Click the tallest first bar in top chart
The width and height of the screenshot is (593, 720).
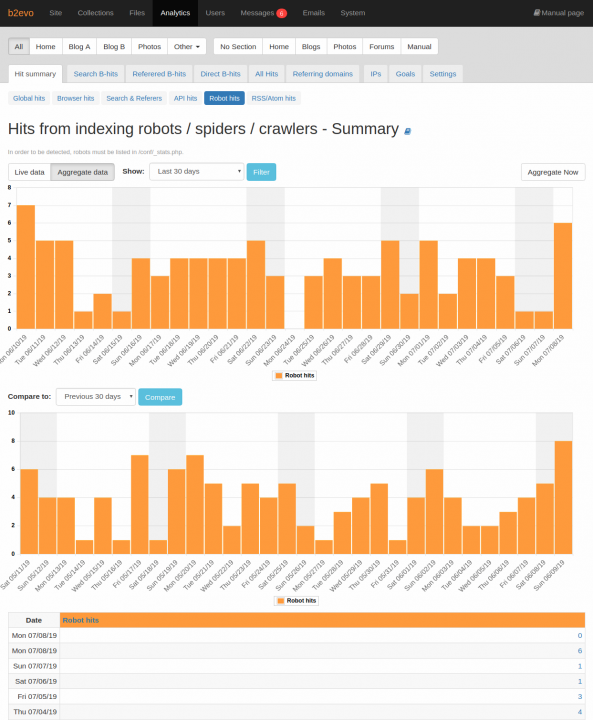pos(26,267)
